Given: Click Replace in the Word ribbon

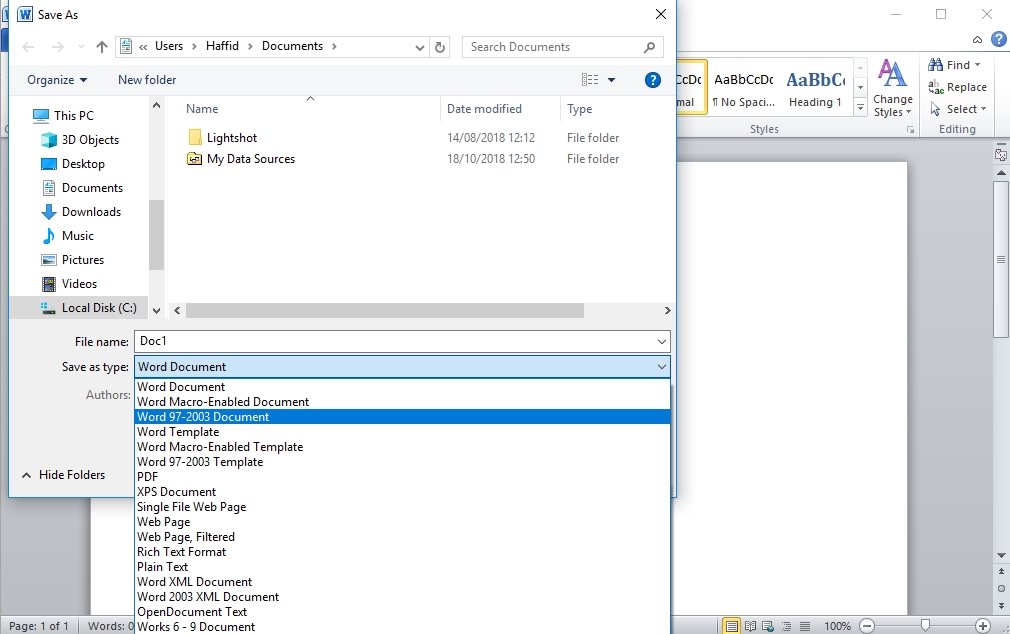Looking at the screenshot, I should 957,87.
